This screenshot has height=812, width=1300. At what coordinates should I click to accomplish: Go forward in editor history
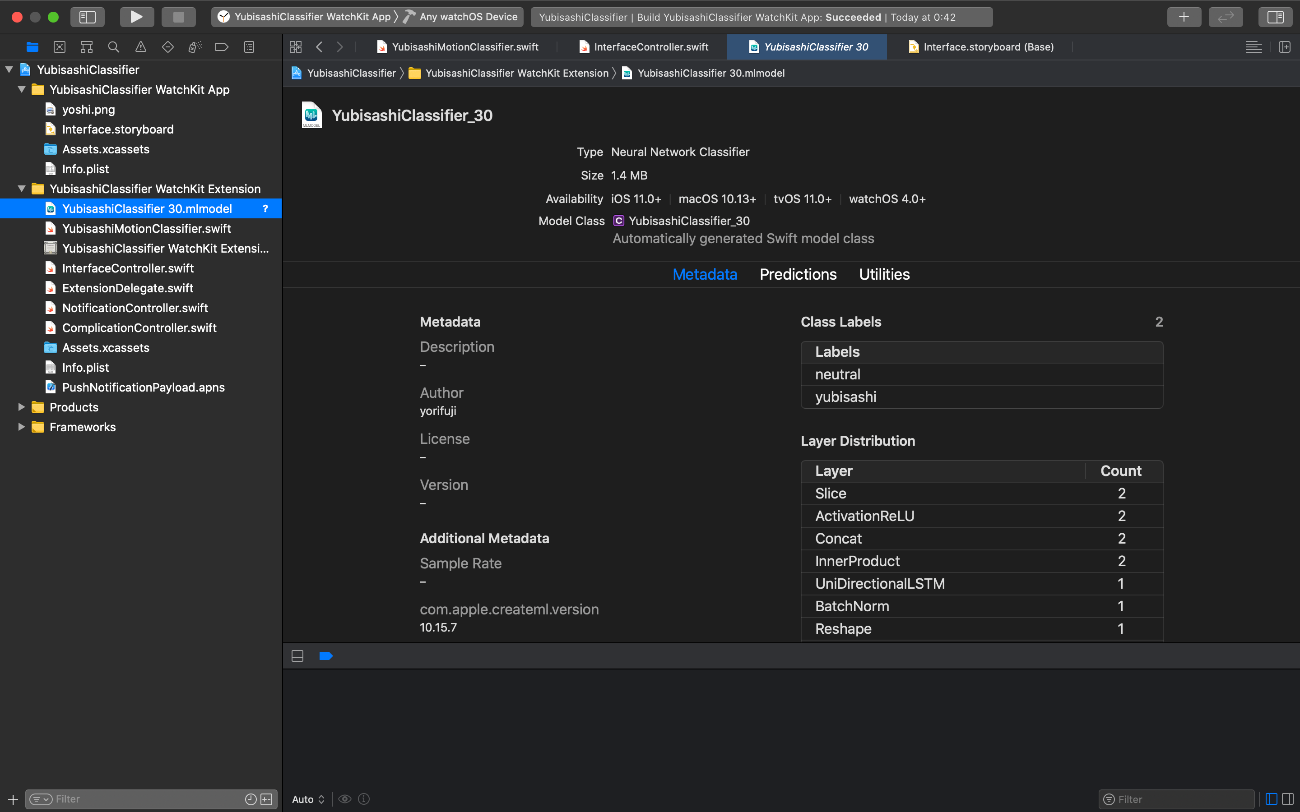point(340,47)
